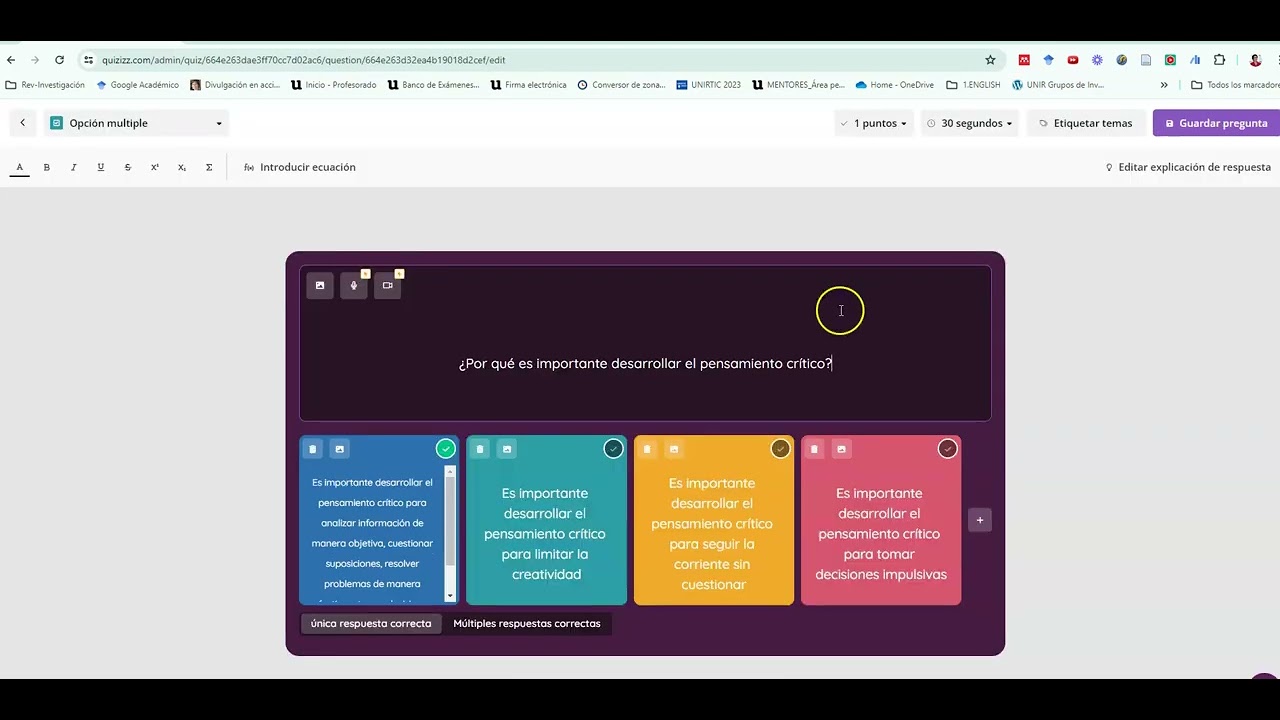The width and height of the screenshot is (1280, 720).
Task: Open the '1 puntos' dropdown
Action: point(873,123)
